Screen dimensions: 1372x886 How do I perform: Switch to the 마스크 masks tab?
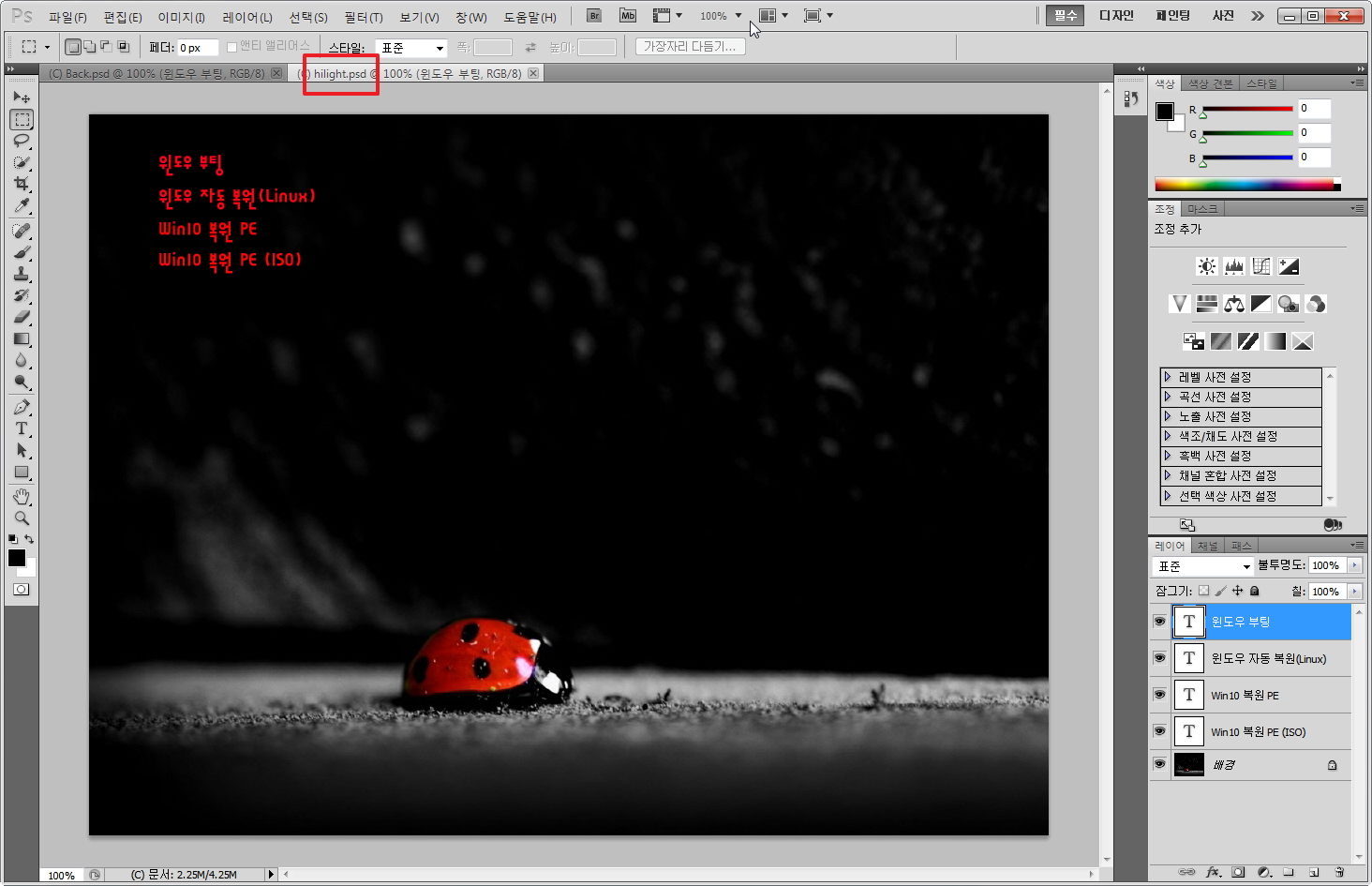pyautogui.click(x=1202, y=209)
